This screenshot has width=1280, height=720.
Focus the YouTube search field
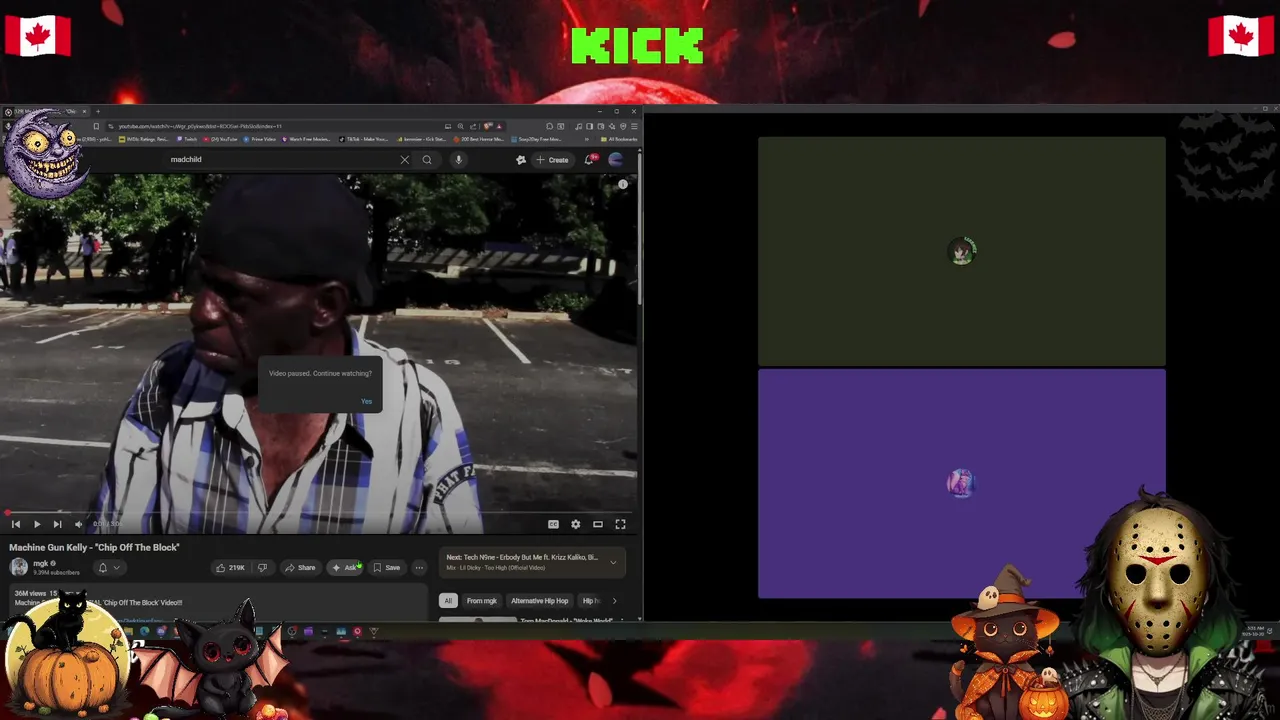click(x=280, y=159)
